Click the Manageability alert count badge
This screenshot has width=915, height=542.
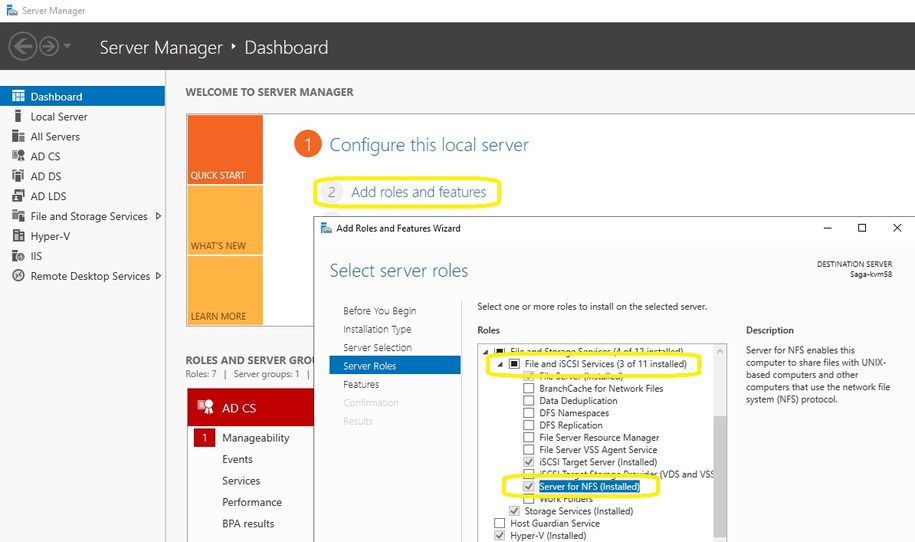point(204,438)
